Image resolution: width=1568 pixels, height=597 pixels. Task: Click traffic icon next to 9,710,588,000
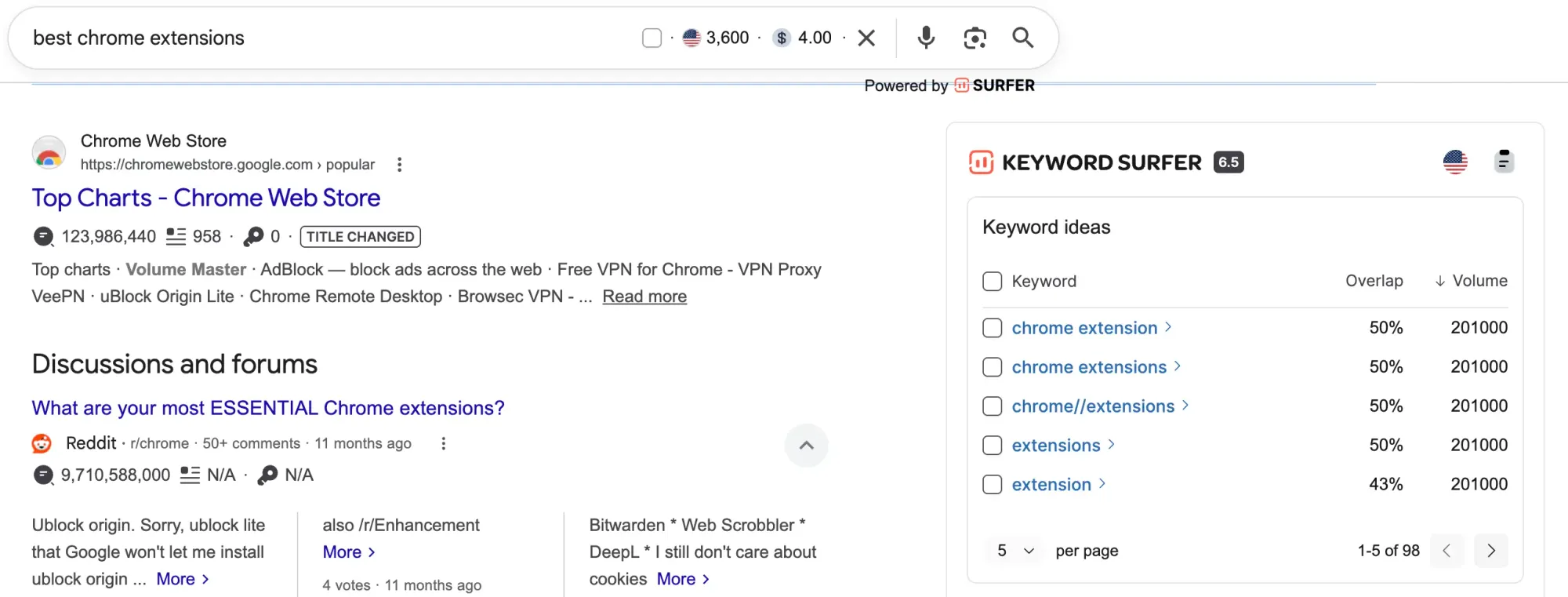click(x=44, y=475)
